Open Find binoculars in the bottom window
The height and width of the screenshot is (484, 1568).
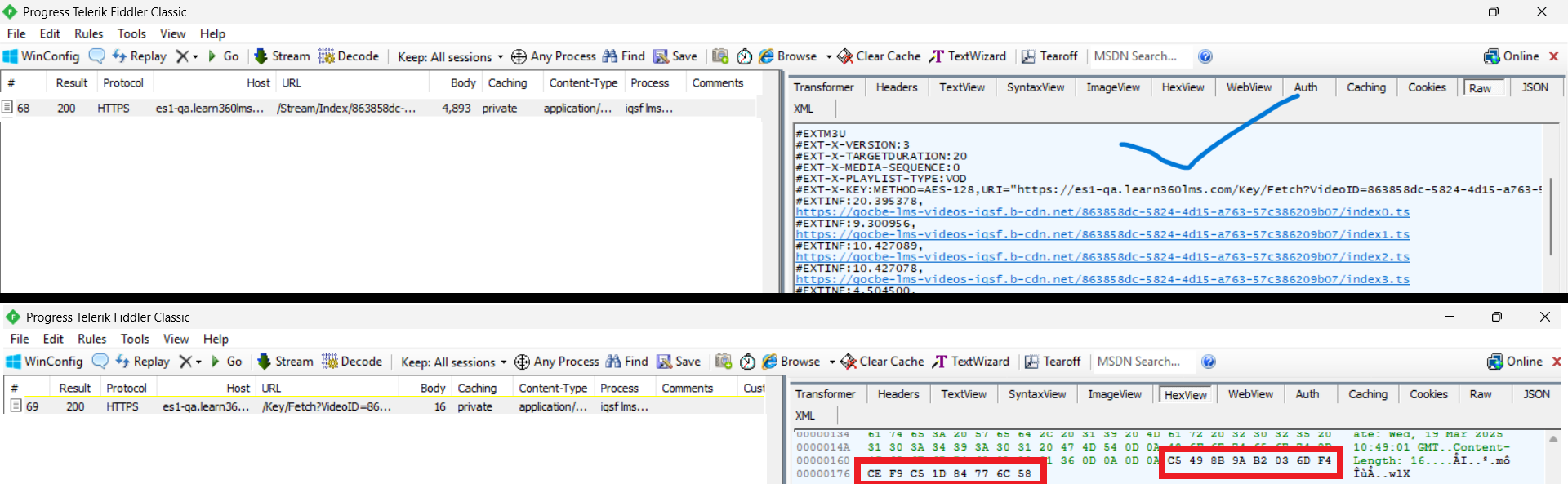627,362
